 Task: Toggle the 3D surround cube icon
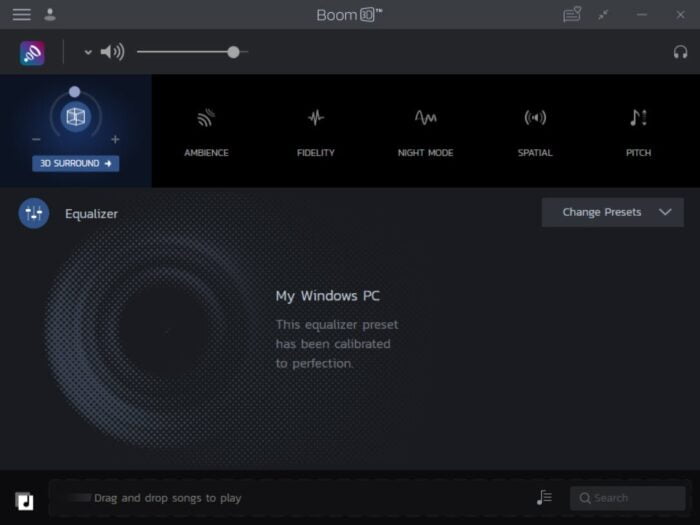click(x=75, y=117)
